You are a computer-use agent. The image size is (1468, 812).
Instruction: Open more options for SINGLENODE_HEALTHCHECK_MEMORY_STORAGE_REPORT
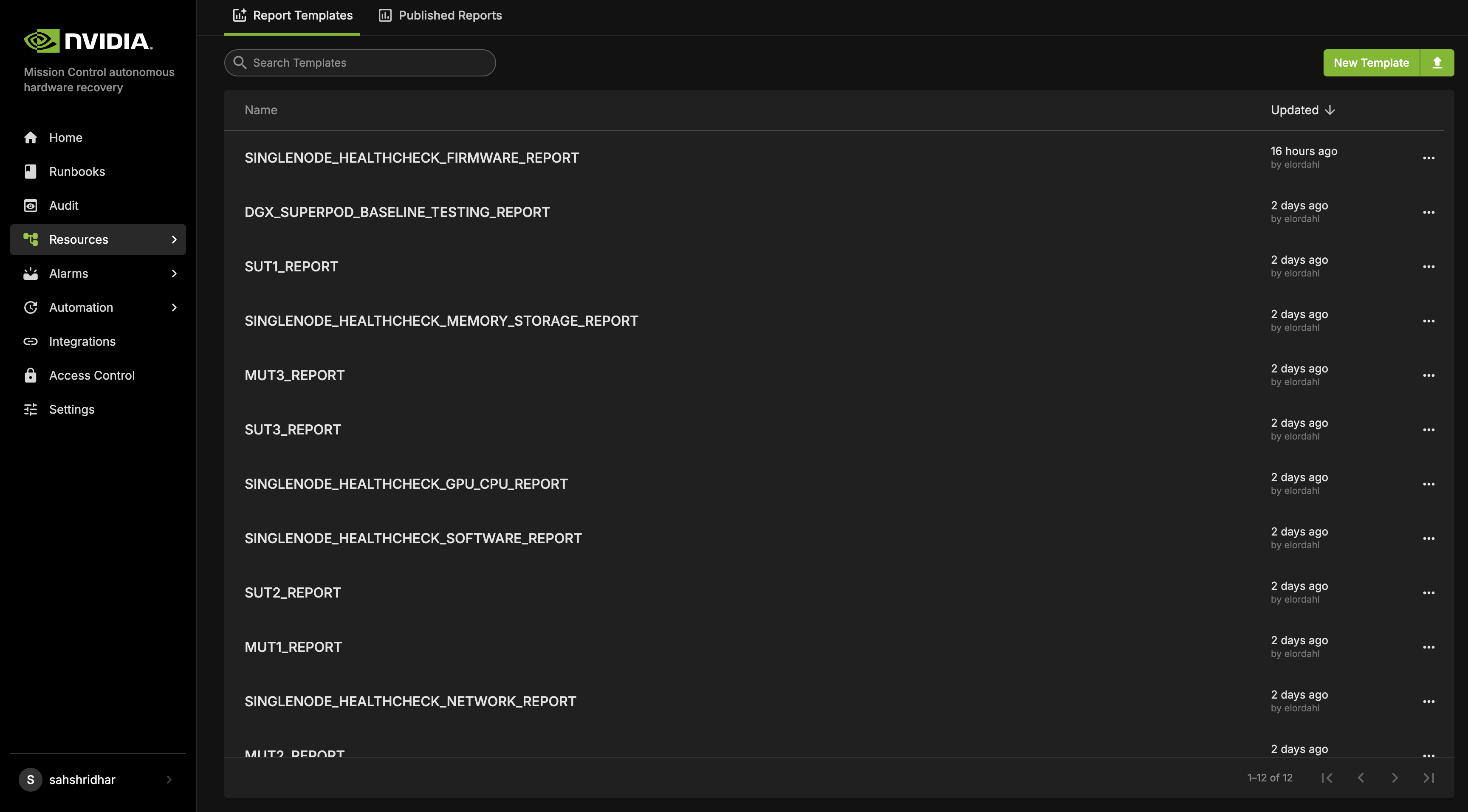click(x=1428, y=321)
